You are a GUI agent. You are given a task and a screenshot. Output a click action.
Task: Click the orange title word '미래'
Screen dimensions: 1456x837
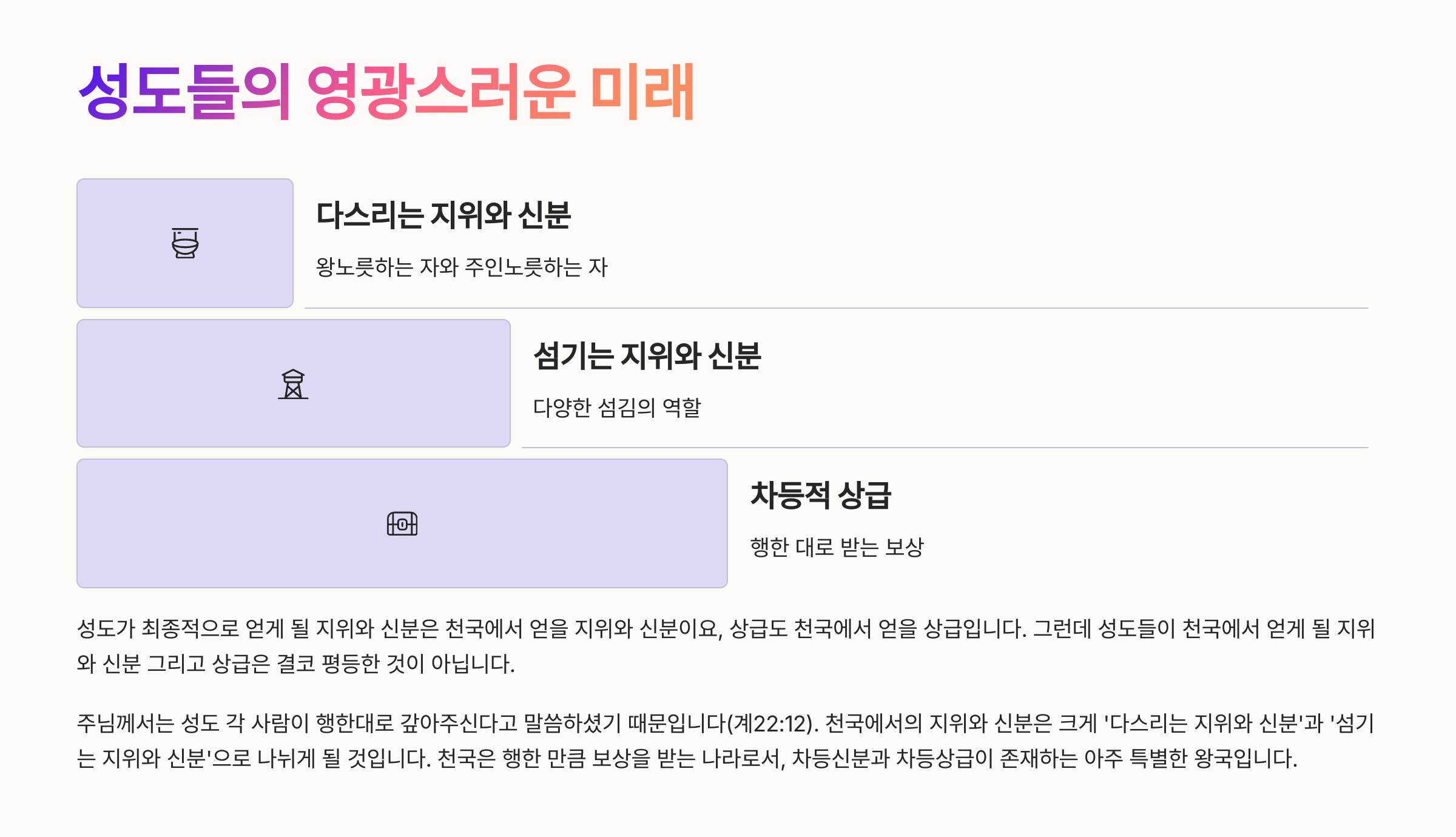642,92
